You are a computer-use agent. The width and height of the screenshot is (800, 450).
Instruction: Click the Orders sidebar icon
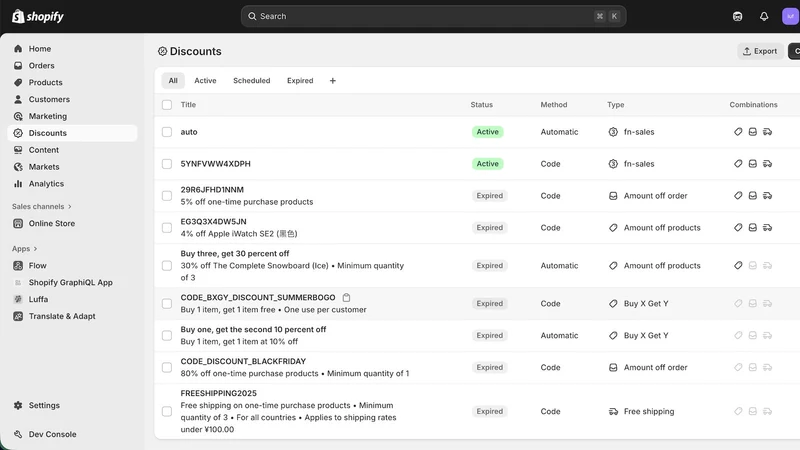pyautogui.click(x=18, y=65)
